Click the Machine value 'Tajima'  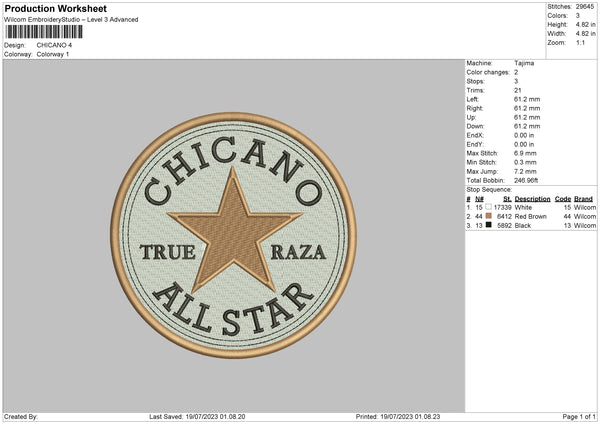(524, 63)
